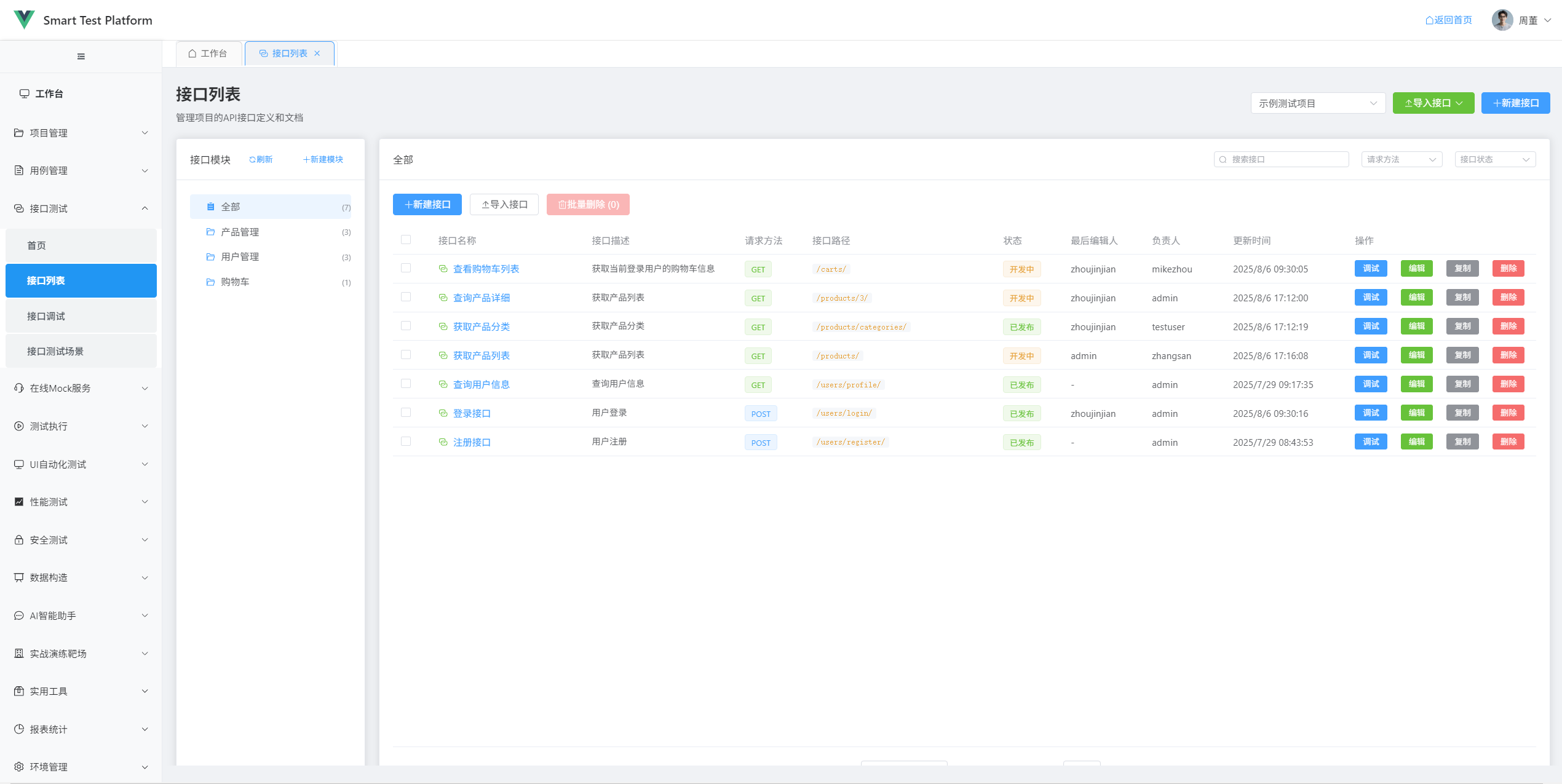Click the 刷新 refresh icon in module panel
1562x784 pixels.
[252, 160]
